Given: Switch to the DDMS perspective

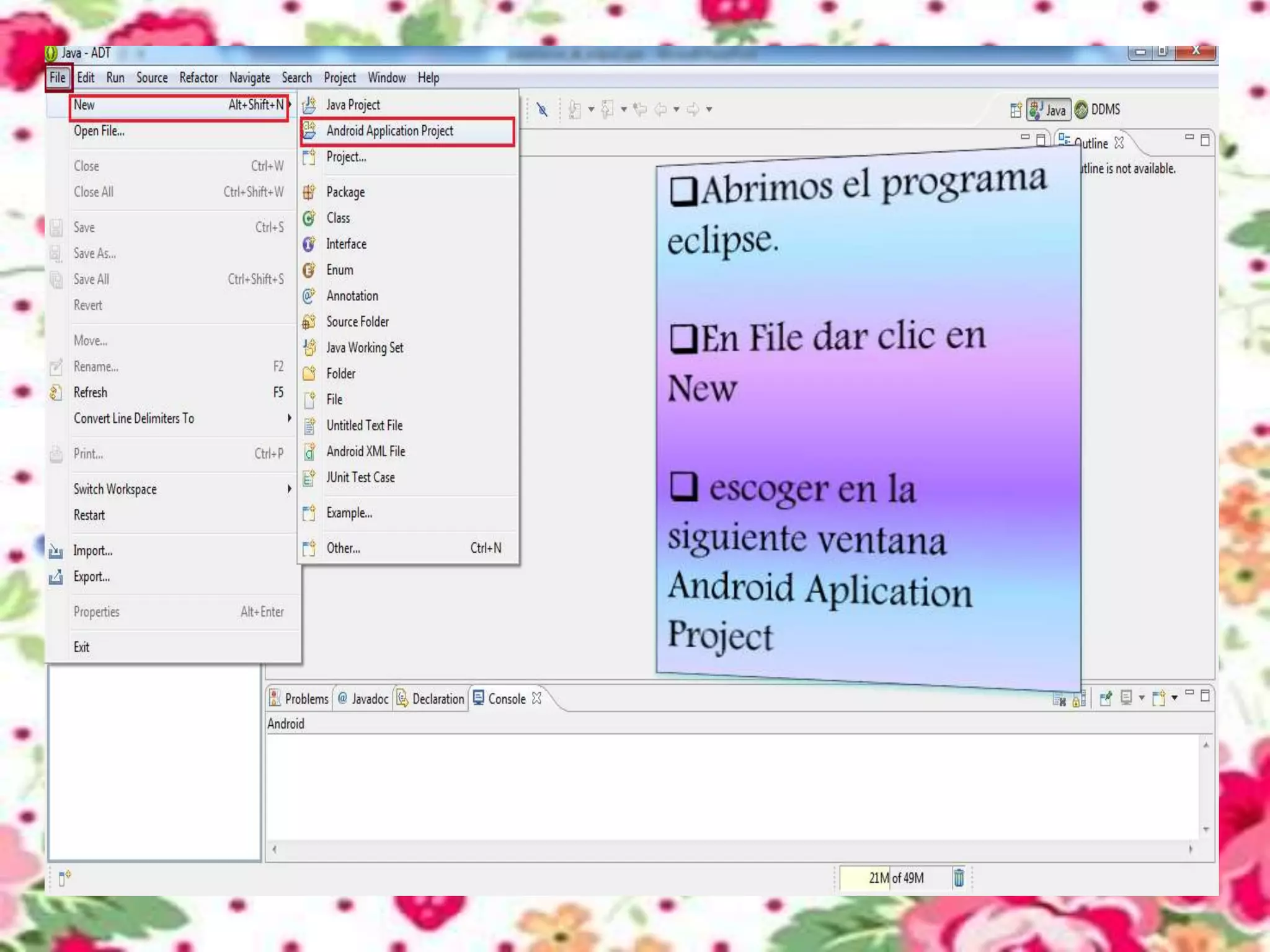Looking at the screenshot, I should click(x=1098, y=110).
